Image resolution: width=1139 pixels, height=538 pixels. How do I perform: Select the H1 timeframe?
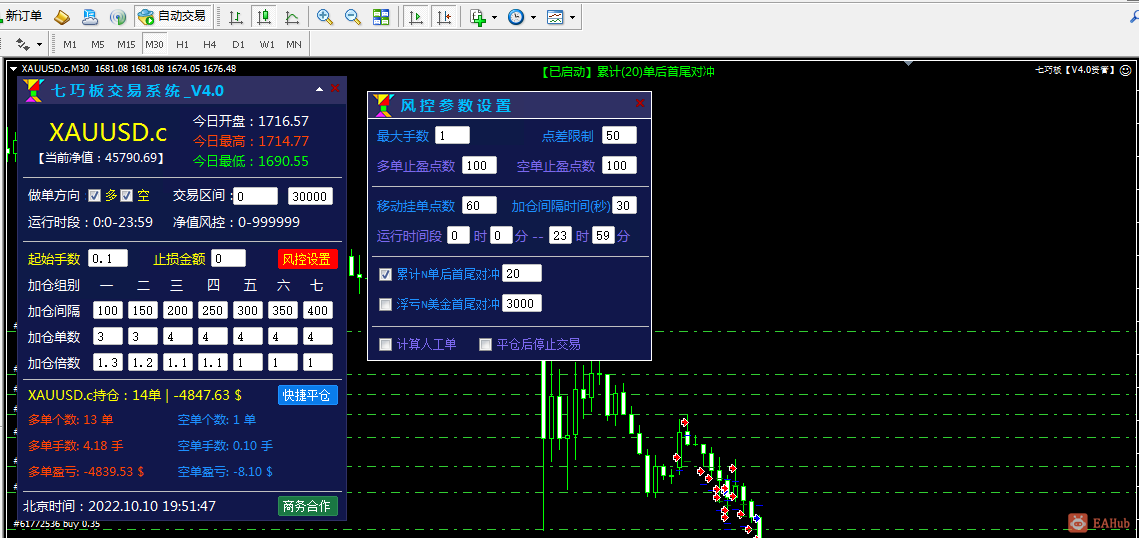[182, 44]
